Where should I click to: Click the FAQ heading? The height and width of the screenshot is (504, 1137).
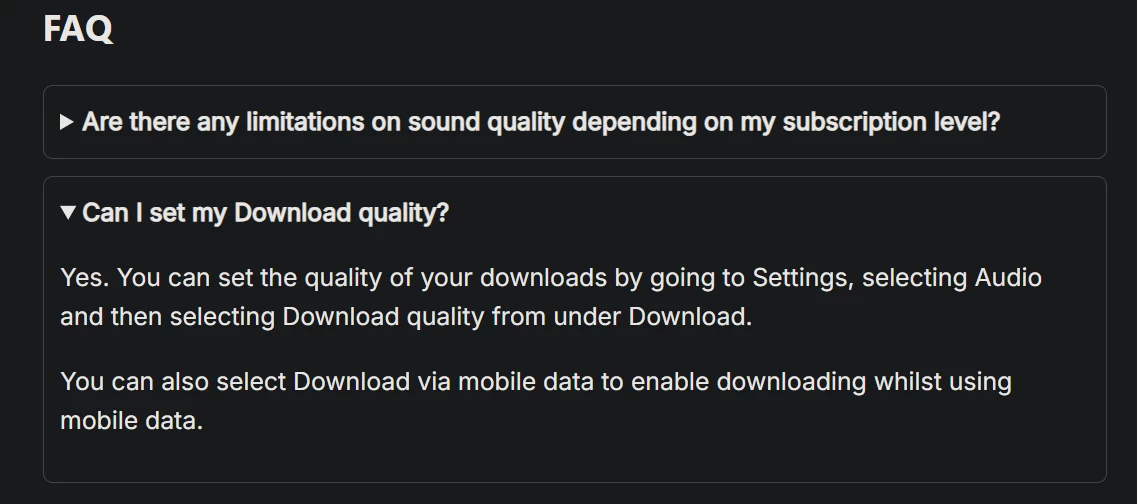coord(77,29)
